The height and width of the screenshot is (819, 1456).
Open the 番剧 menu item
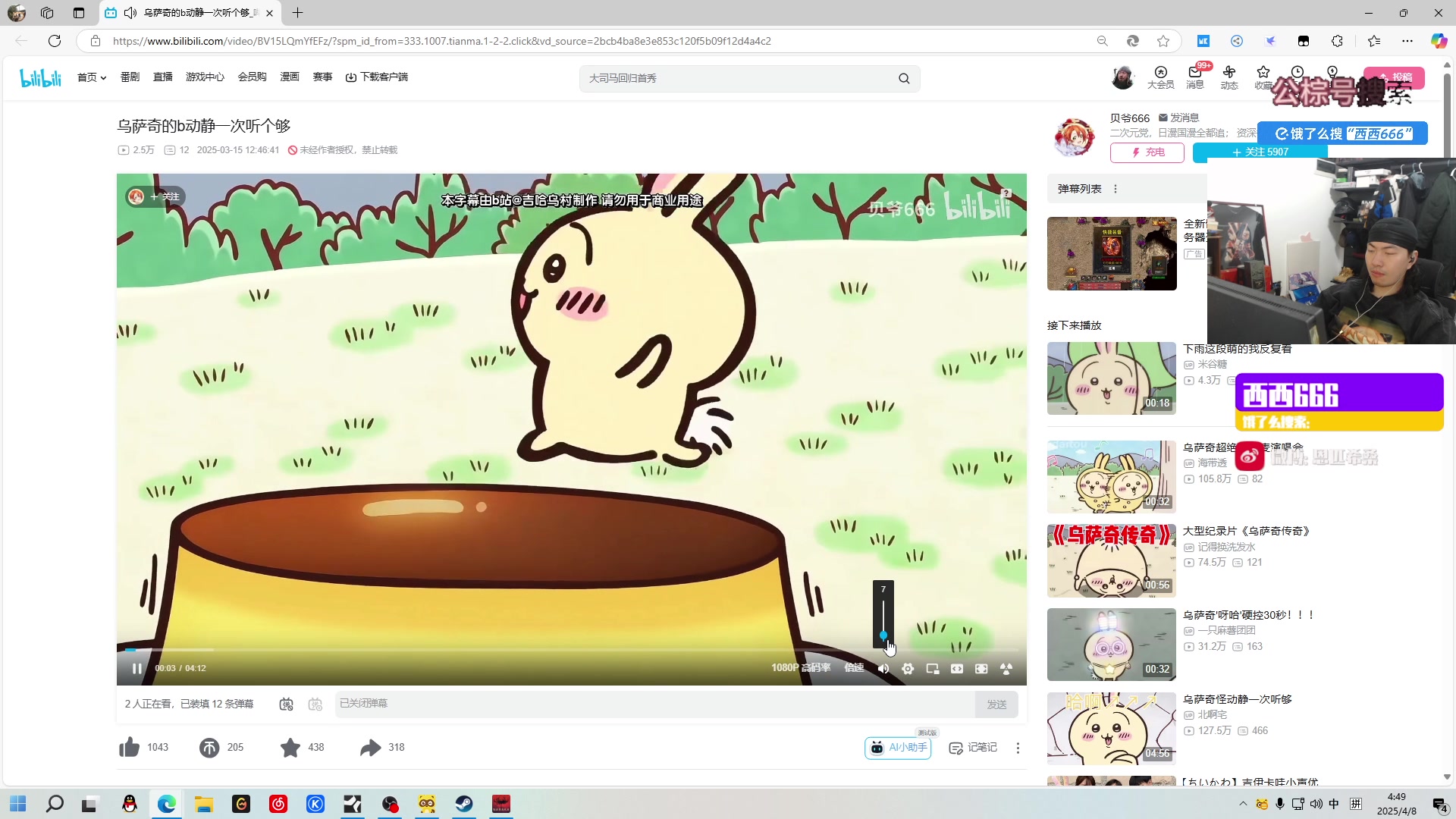(130, 77)
